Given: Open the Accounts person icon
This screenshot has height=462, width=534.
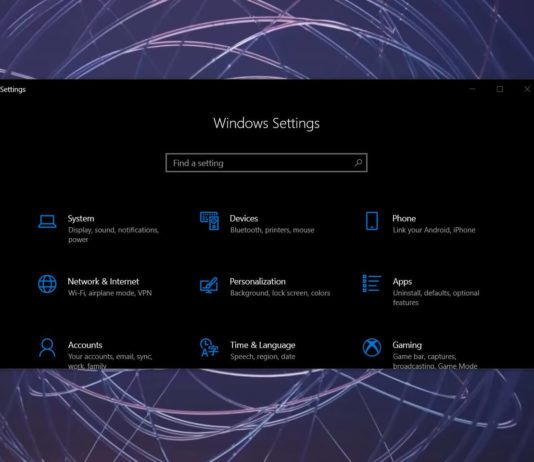Looking at the screenshot, I should [47, 347].
